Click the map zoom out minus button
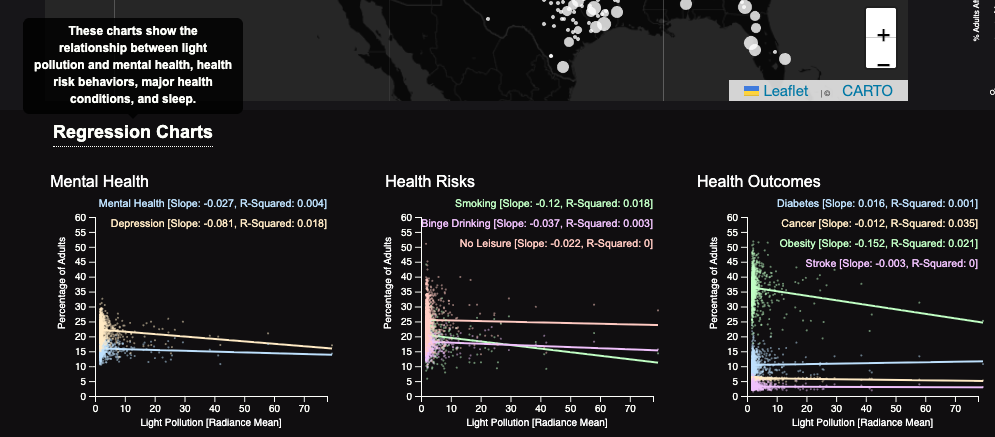Screen dimensions: 995x437 (x=881, y=62)
